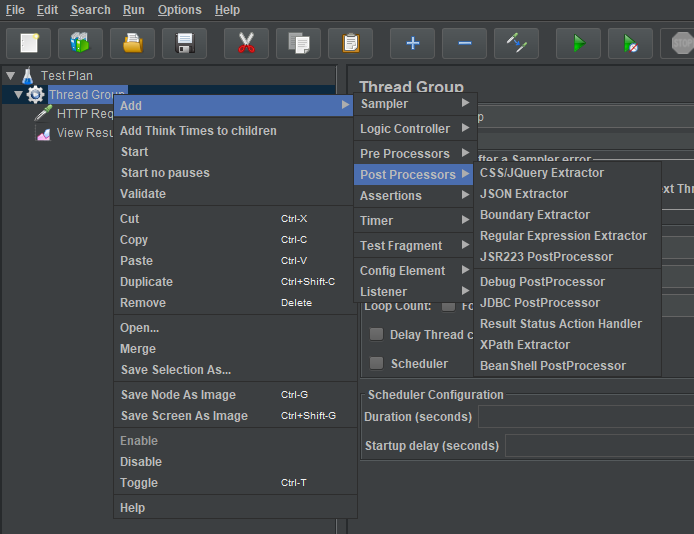The height and width of the screenshot is (534, 694).
Task: Collapse the Thread Group tree node
Action: pos(18,95)
